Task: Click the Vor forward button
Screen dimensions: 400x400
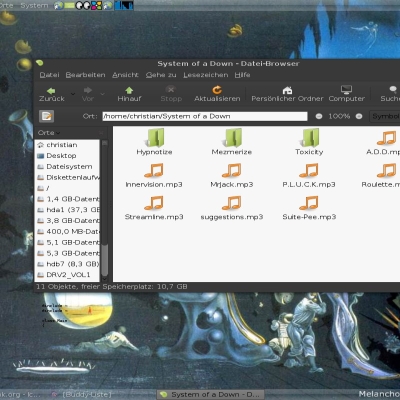Action: pyautogui.click(x=88, y=94)
